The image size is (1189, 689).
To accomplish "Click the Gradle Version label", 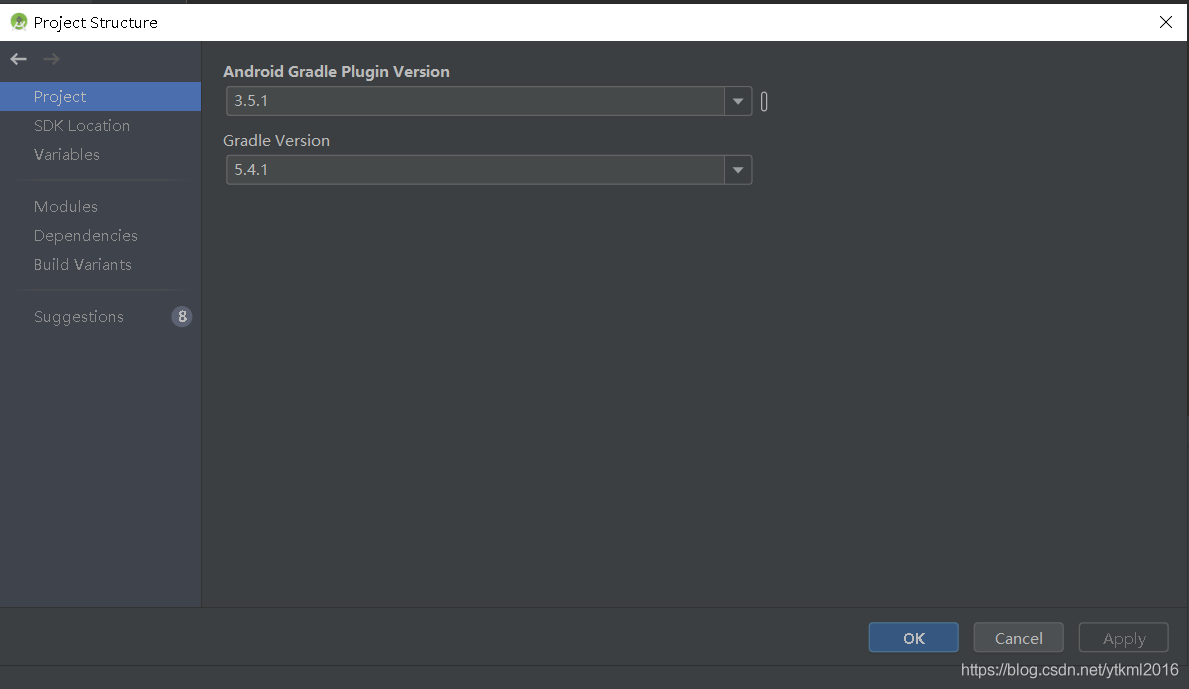I will point(276,140).
